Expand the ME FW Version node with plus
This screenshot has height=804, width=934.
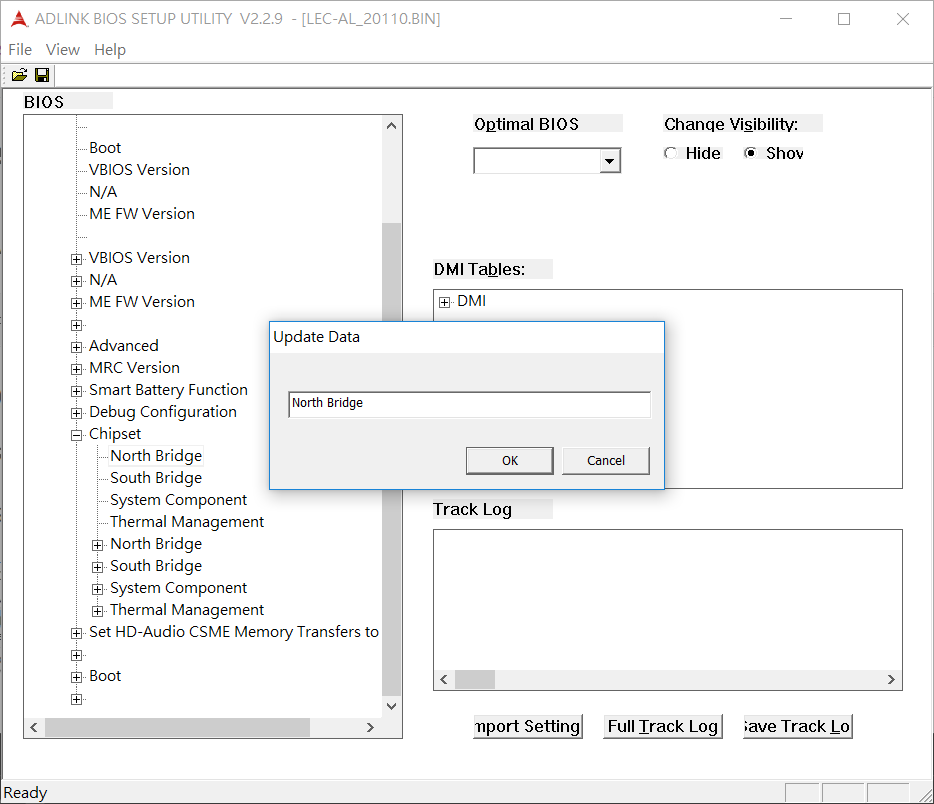click(x=76, y=303)
